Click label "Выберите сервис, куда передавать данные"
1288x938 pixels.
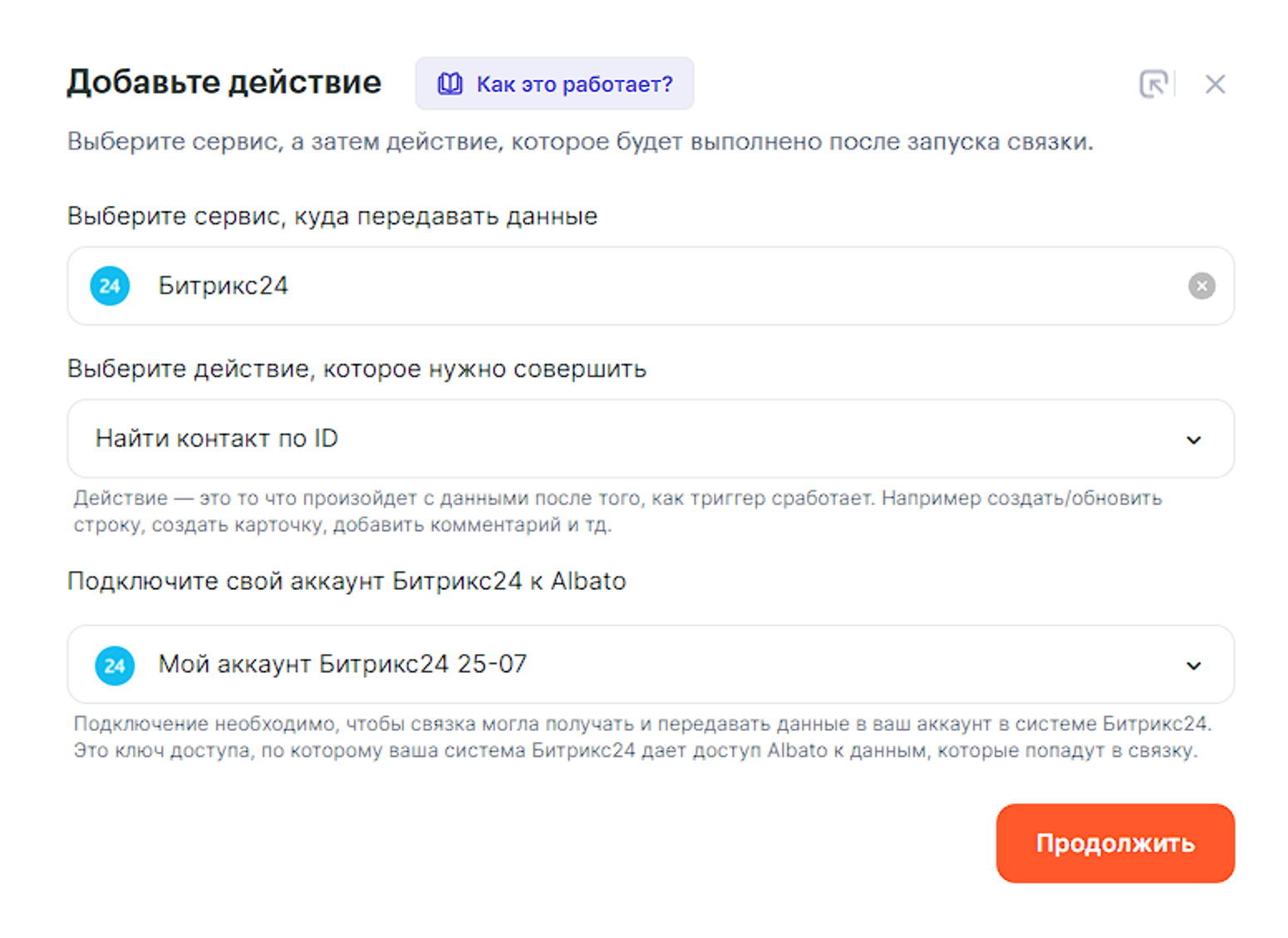(332, 216)
